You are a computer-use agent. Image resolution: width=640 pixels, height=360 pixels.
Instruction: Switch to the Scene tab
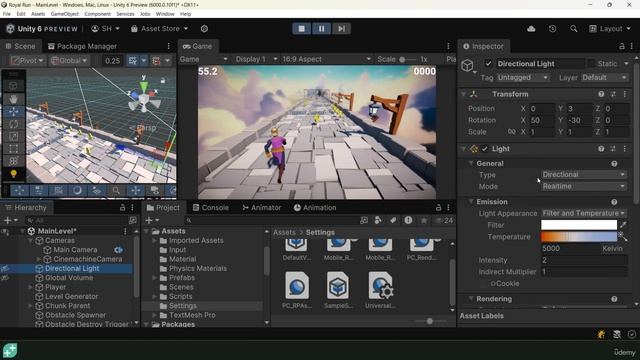tap(20, 46)
